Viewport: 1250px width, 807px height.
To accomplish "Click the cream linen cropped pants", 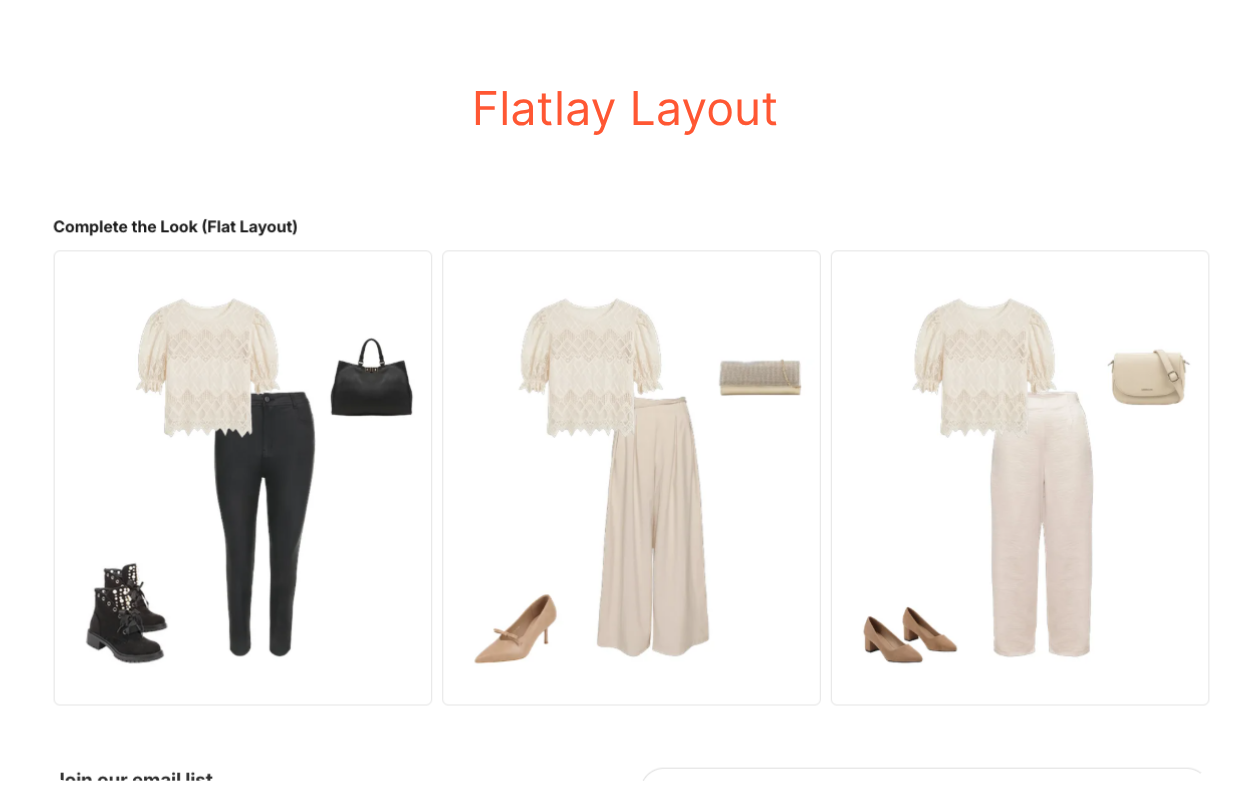I will pos(1041,524).
